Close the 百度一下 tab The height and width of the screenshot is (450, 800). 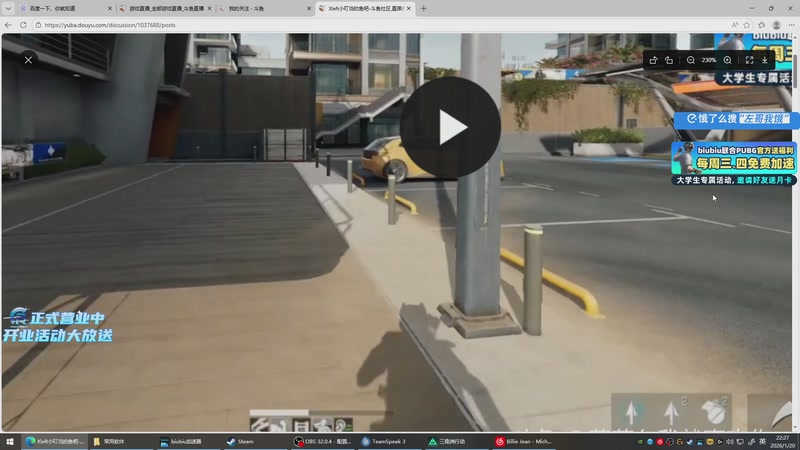[109, 8]
